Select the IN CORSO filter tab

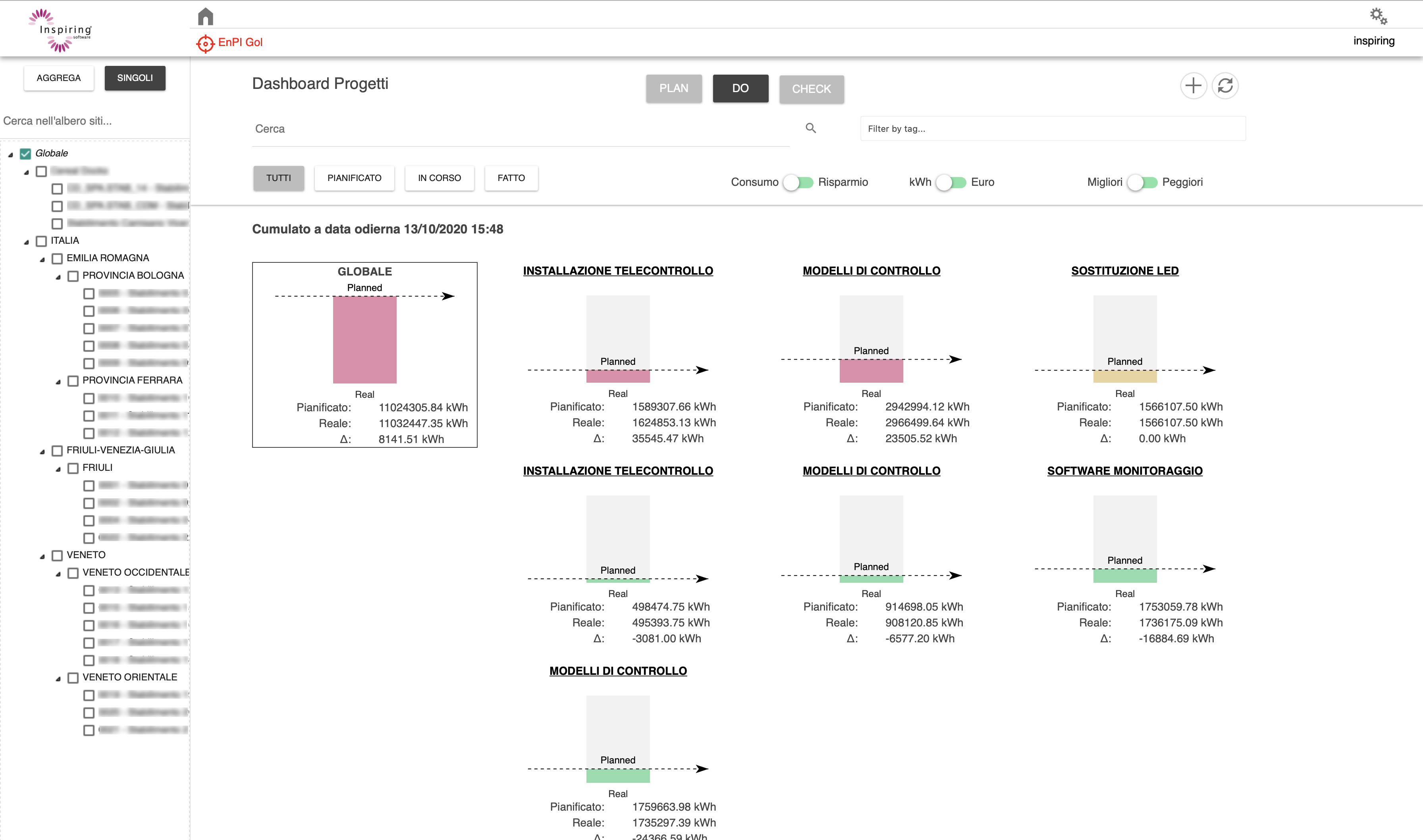click(439, 178)
